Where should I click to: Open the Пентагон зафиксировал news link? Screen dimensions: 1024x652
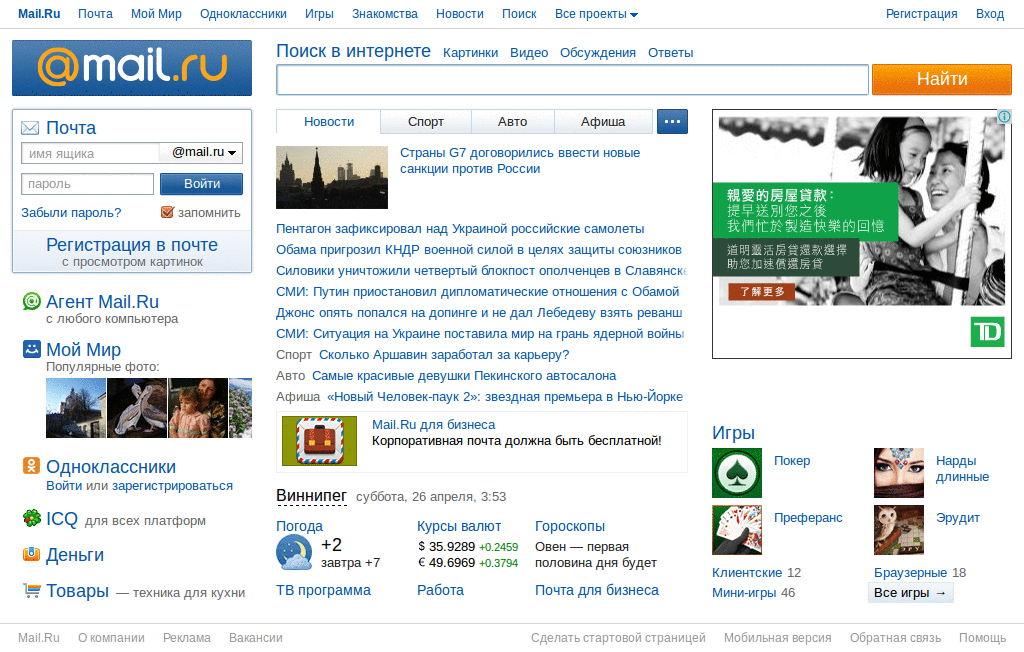pos(460,229)
